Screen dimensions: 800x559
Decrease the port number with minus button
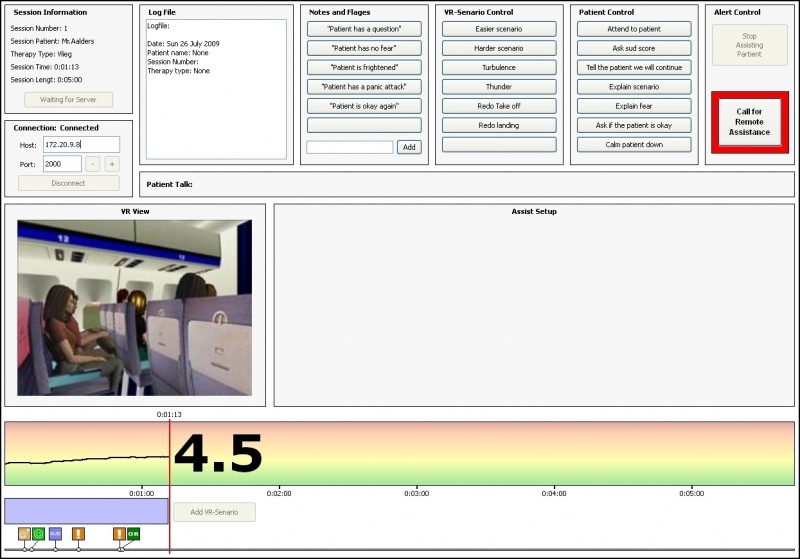pyautogui.click(x=92, y=164)
